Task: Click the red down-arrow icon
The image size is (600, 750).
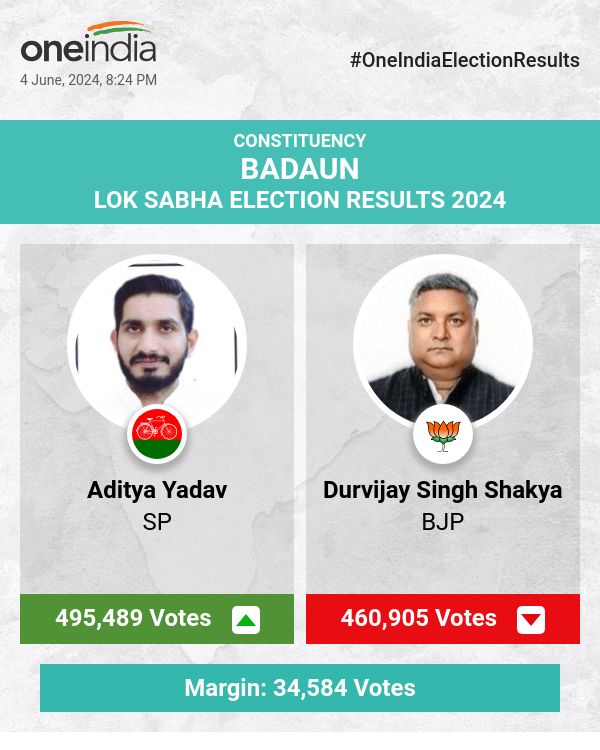Action: (531, 620)
